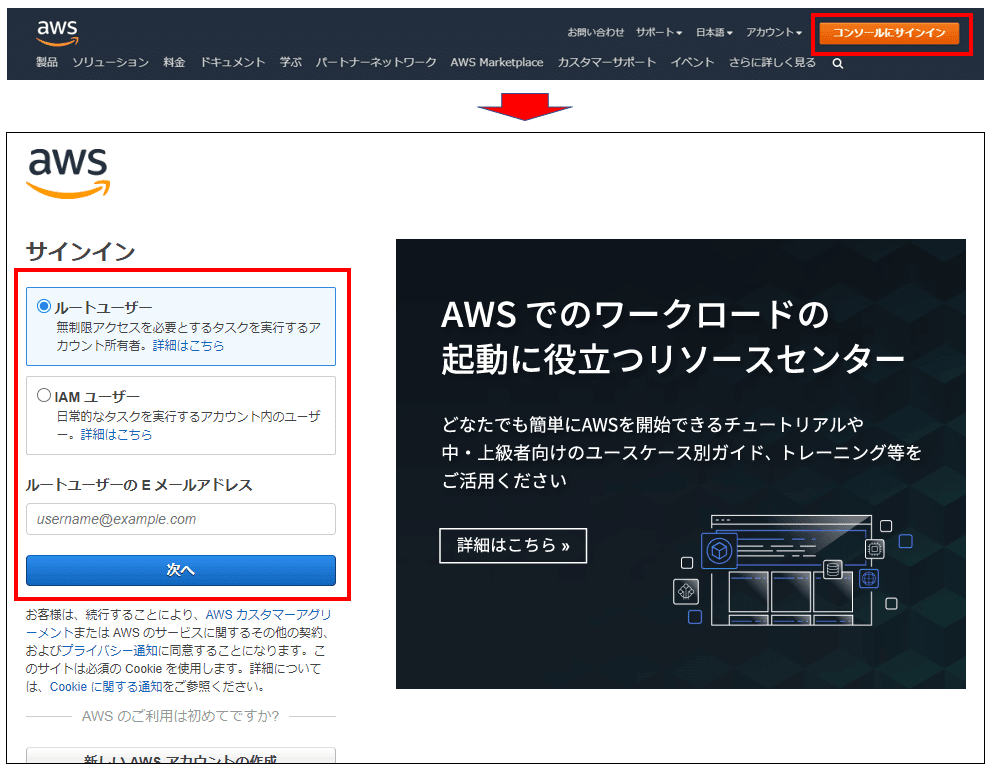Open the ドキュメント menu item
994x773 pixels.
pos(233,62)
